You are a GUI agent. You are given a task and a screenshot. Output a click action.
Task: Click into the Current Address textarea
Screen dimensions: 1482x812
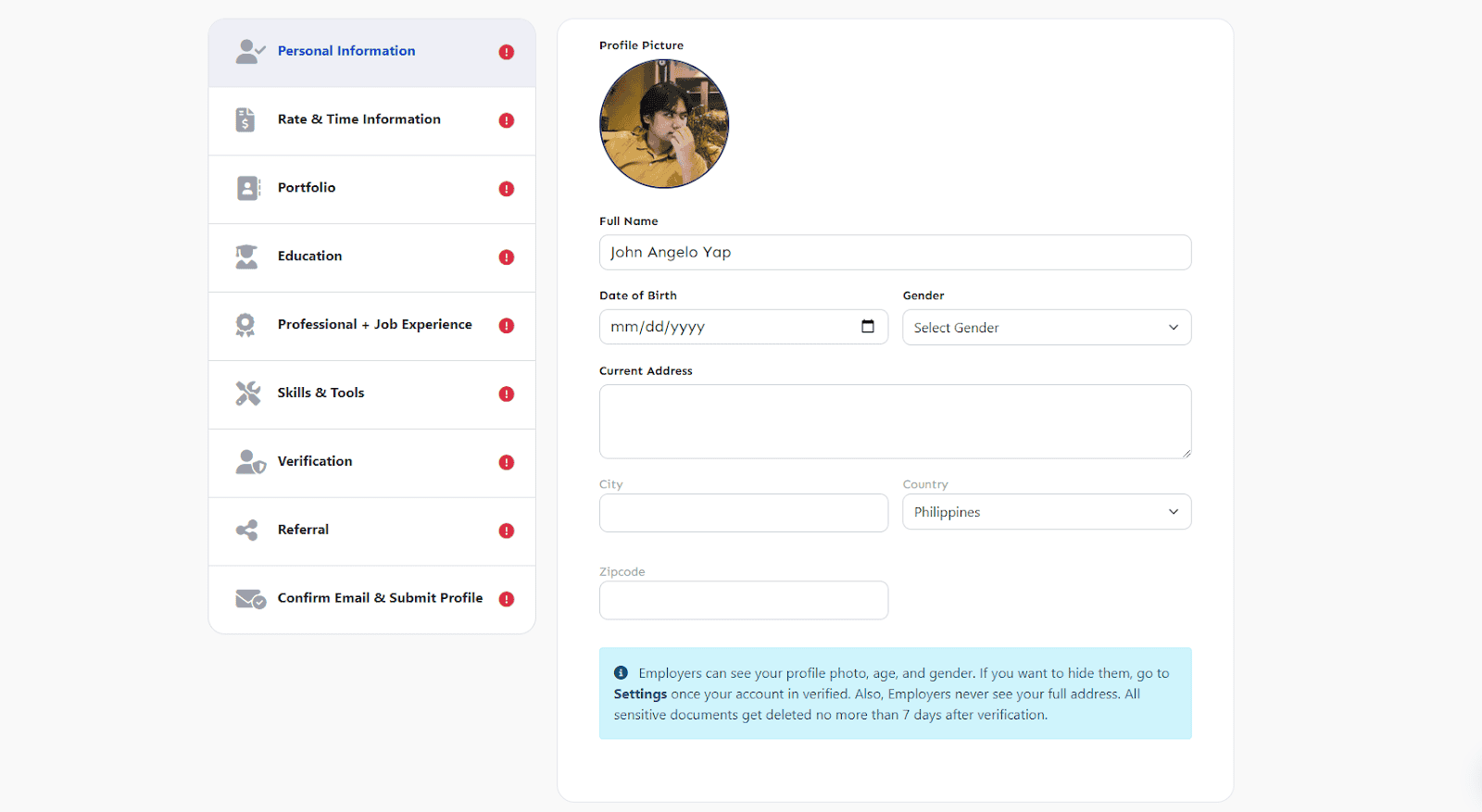click(895, 421)
